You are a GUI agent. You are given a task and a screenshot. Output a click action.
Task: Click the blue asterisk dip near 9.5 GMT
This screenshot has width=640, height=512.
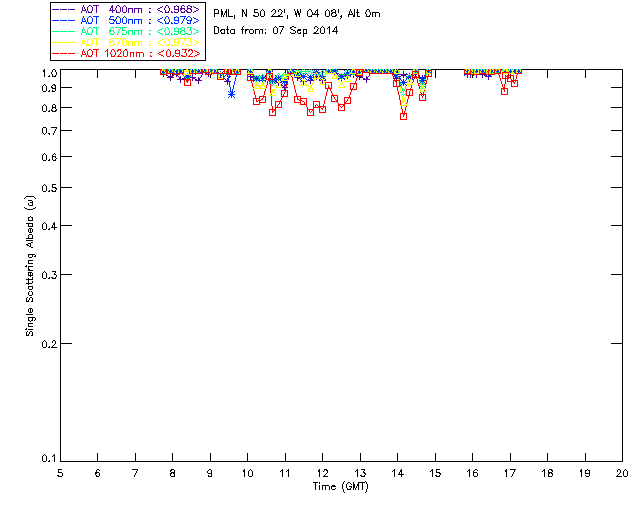tap(231, 94)
